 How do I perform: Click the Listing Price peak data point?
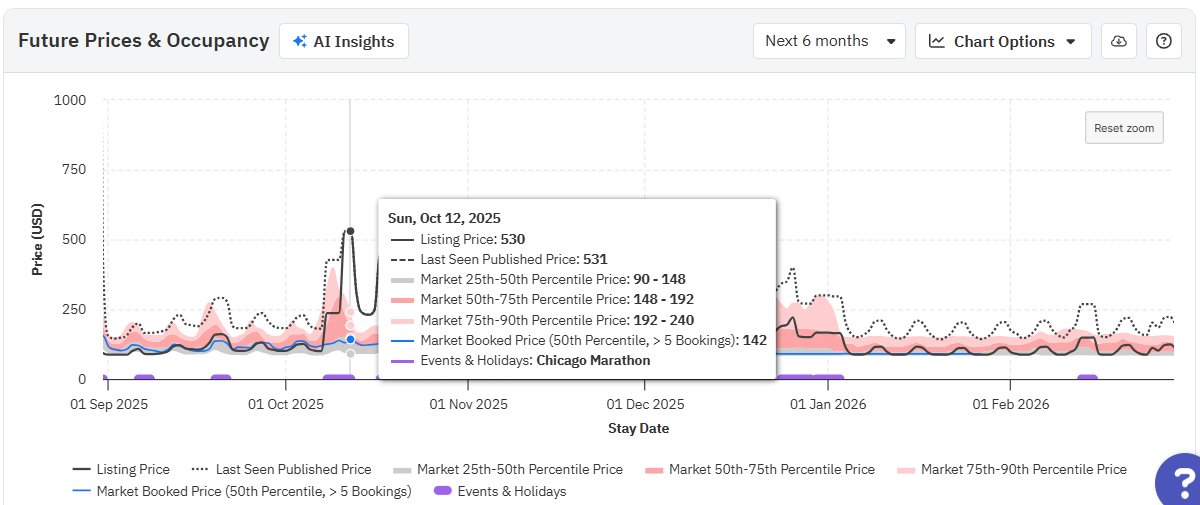(350, 231)
